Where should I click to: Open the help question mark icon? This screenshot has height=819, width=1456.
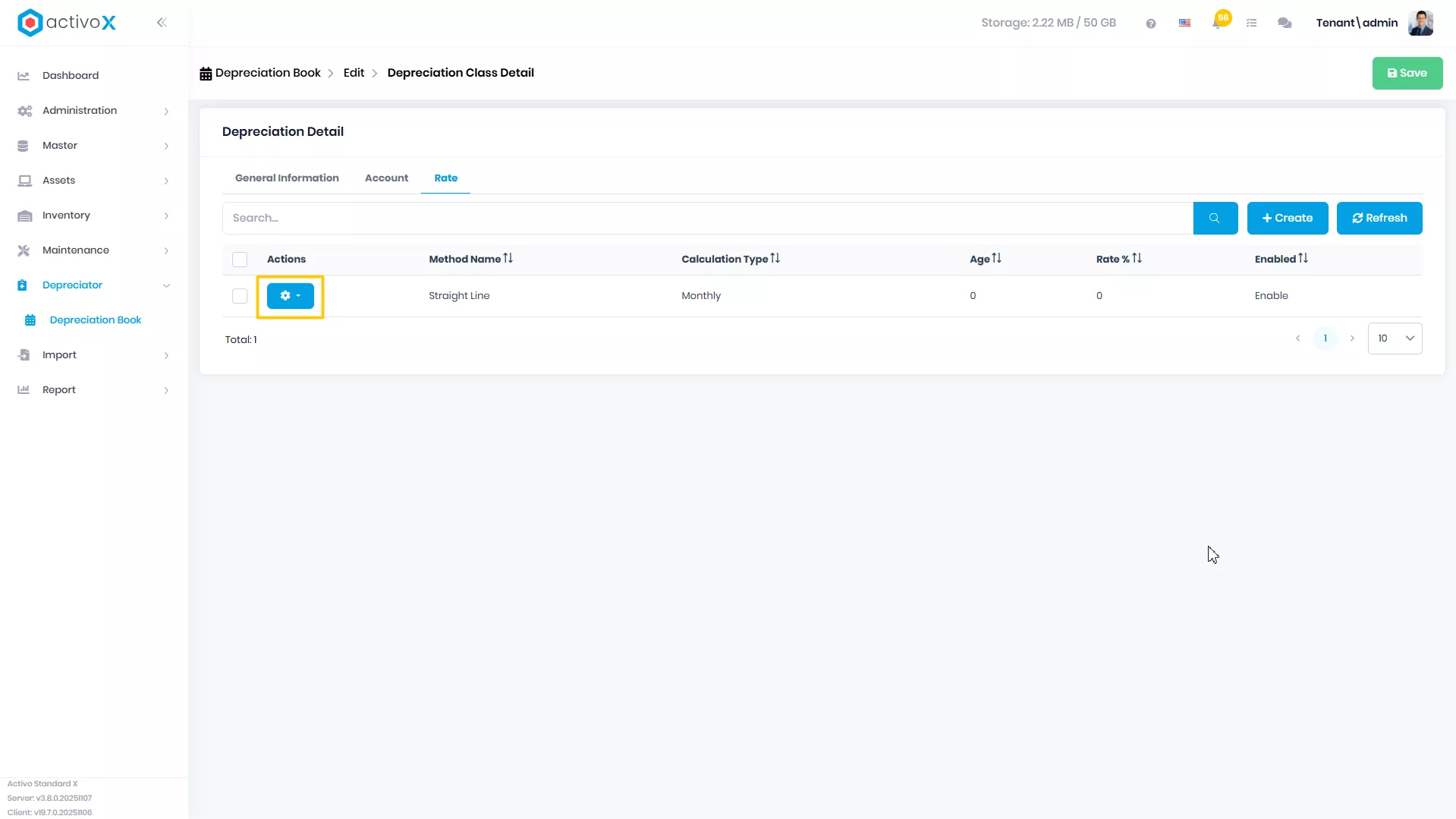1151,24
